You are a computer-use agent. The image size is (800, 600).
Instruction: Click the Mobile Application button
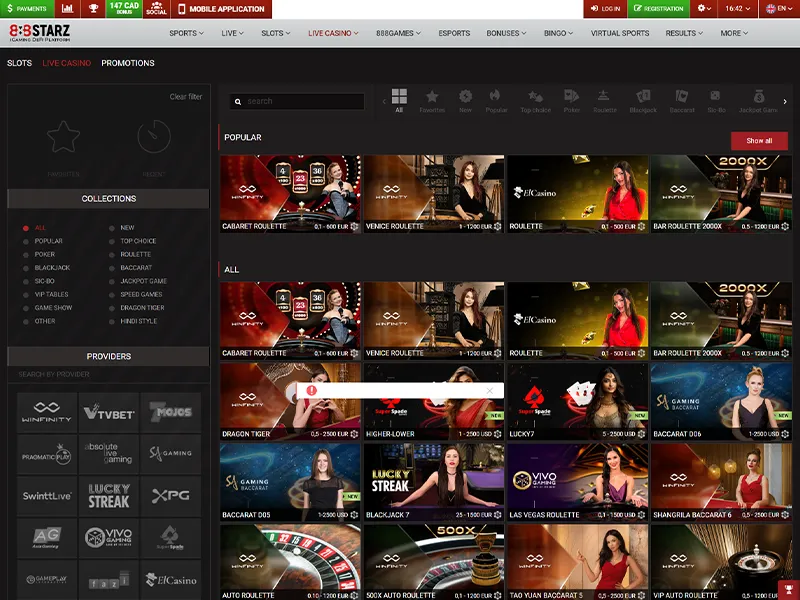(221, 9)
